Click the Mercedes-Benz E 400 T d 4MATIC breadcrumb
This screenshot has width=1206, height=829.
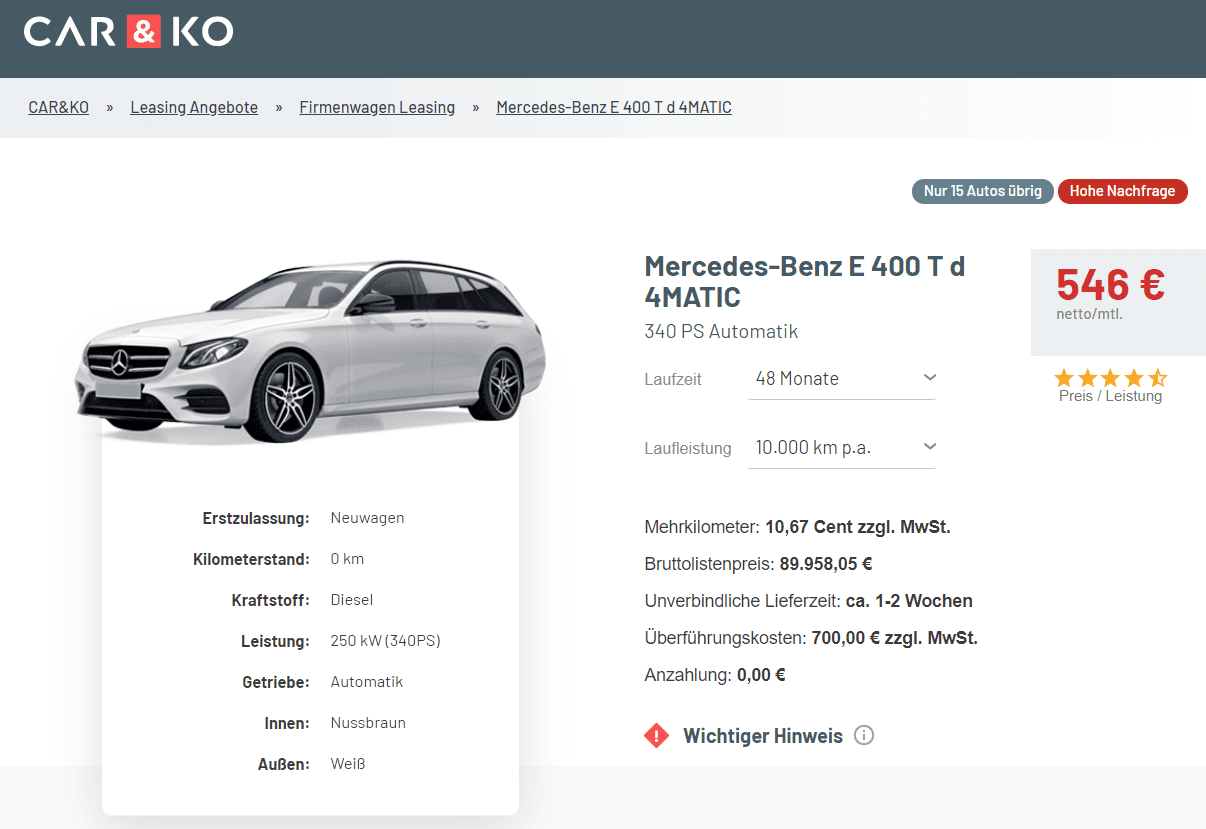[x=614, y=107]
